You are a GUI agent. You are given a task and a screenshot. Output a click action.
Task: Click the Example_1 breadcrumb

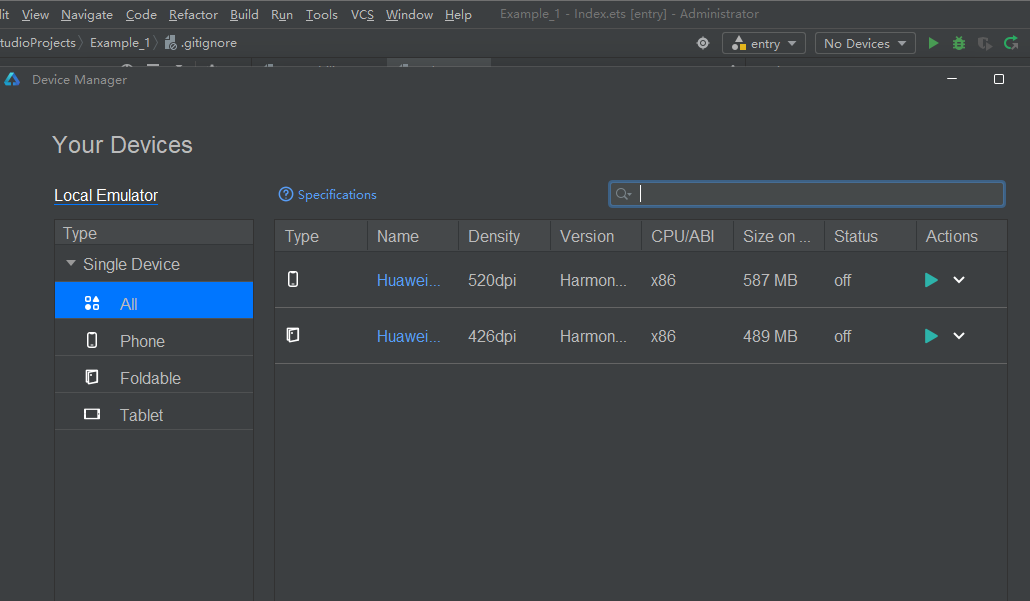[x=120, y=43]
